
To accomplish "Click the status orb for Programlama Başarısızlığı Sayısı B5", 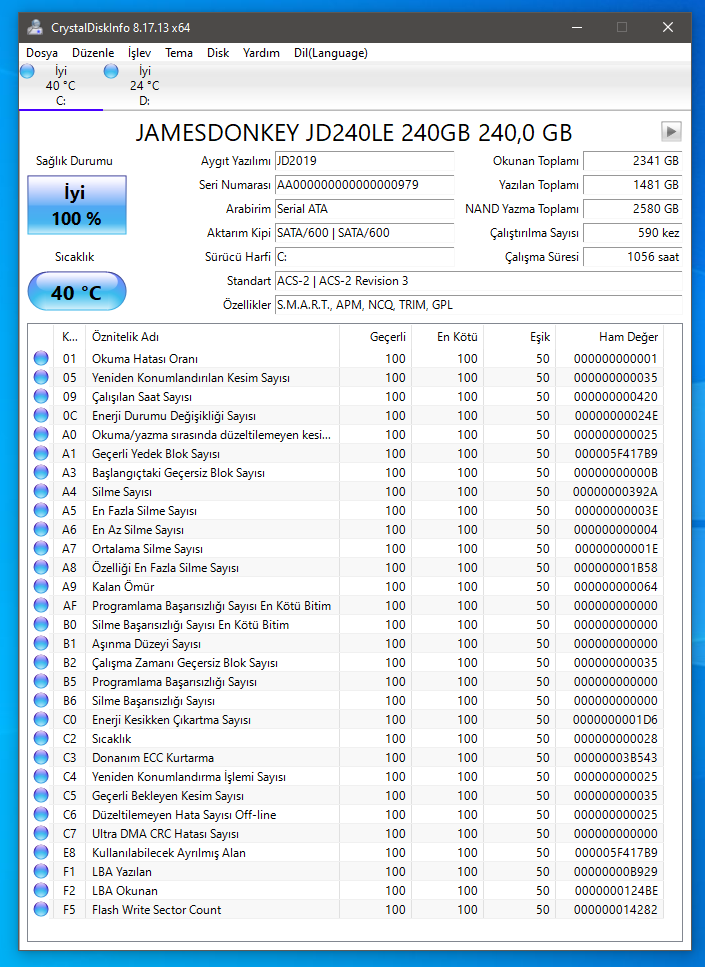I will coord(41,681).
